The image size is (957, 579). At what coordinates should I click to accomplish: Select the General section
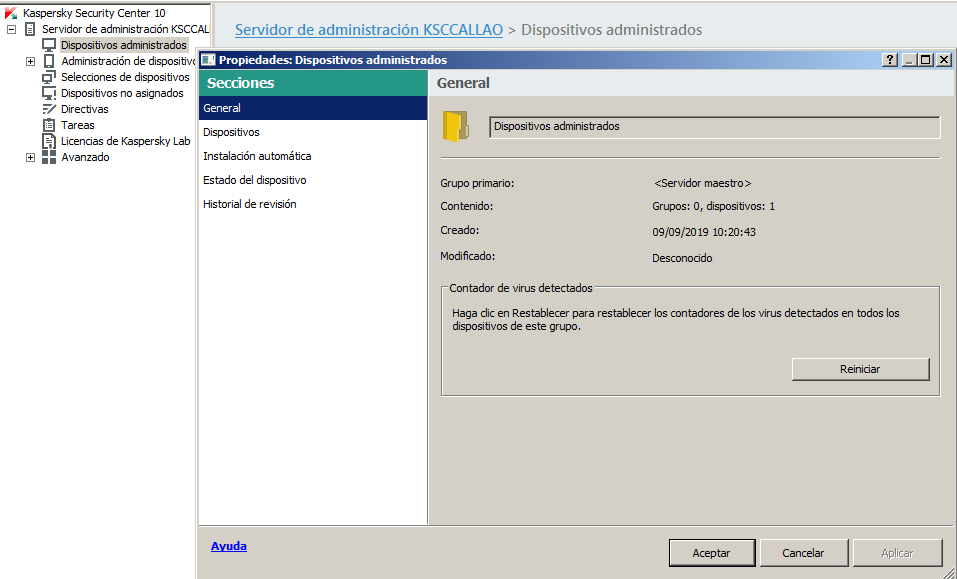(313, 108)
